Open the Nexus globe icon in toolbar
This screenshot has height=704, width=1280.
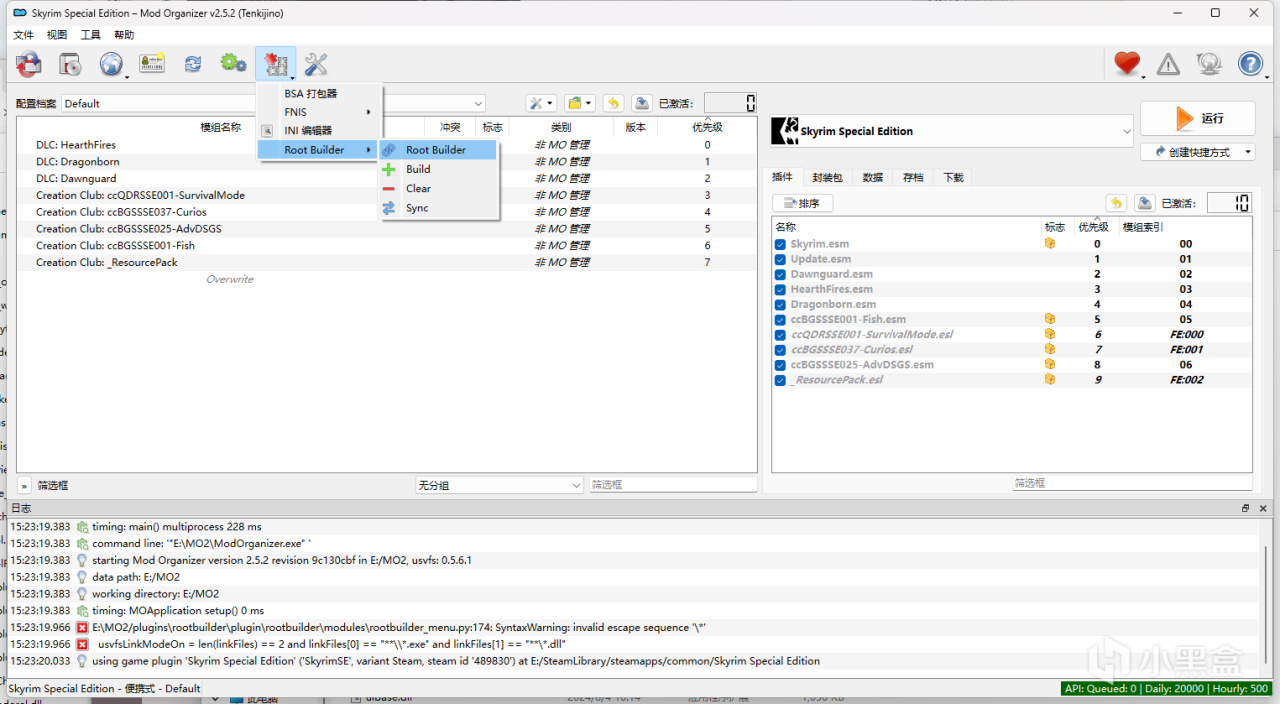tap(111, 64)
